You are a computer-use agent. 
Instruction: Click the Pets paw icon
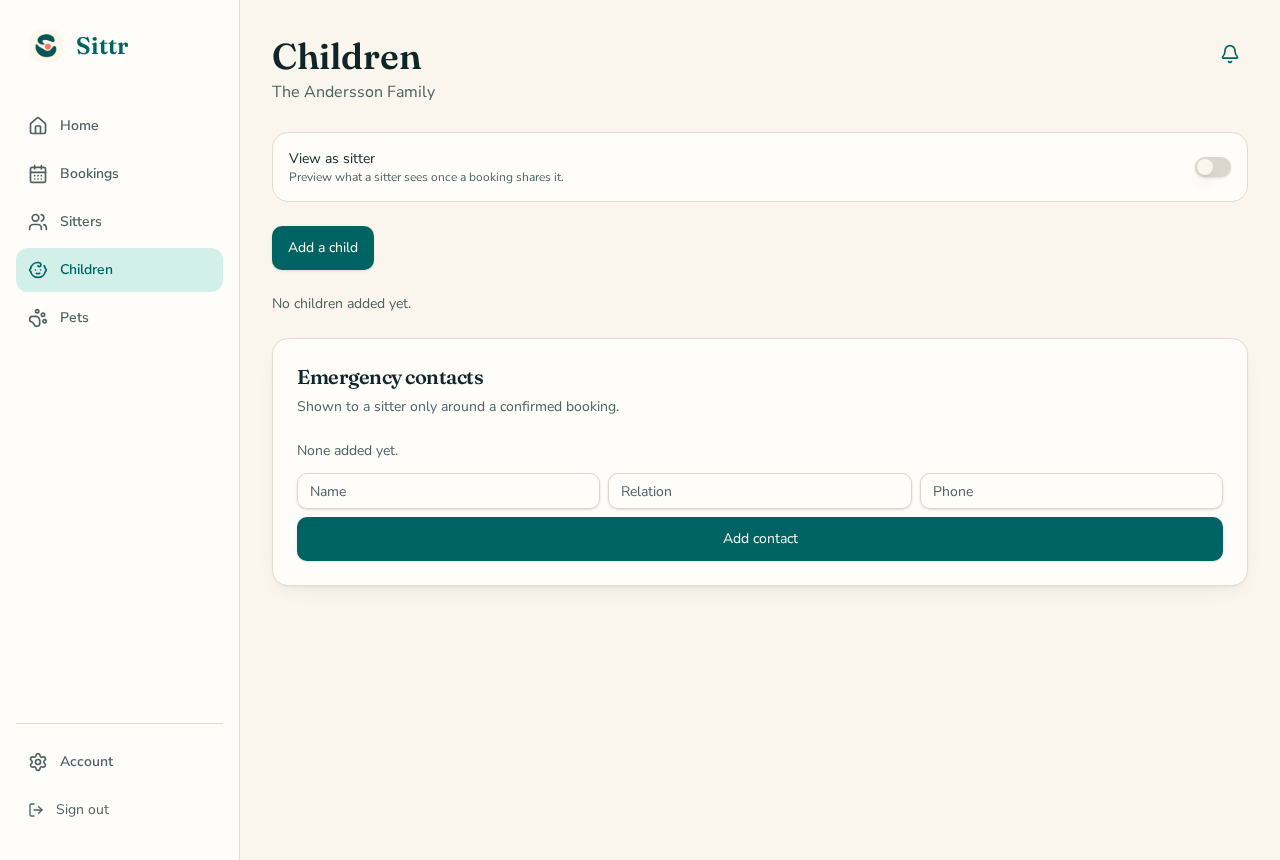[x=38, y=318]
